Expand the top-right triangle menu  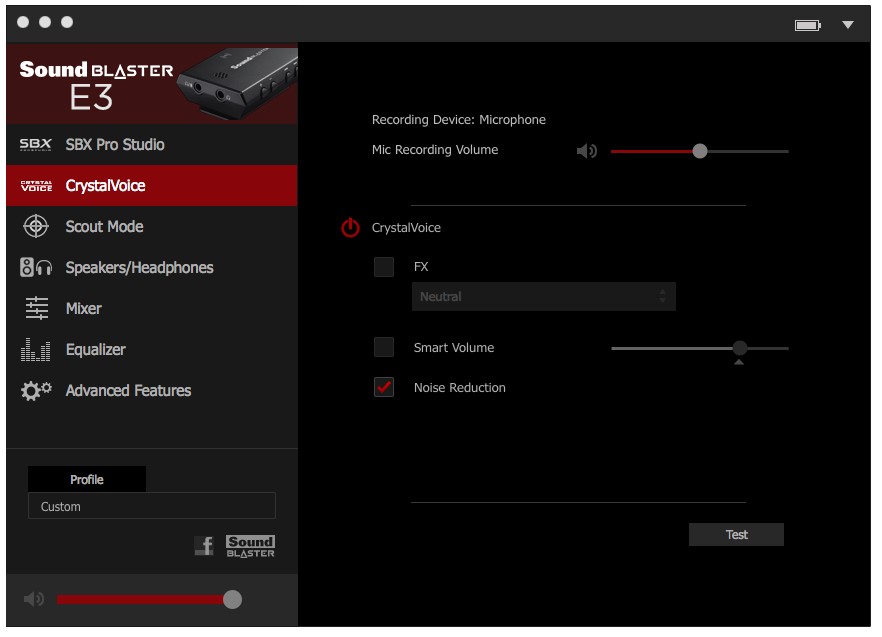[848, 25]
